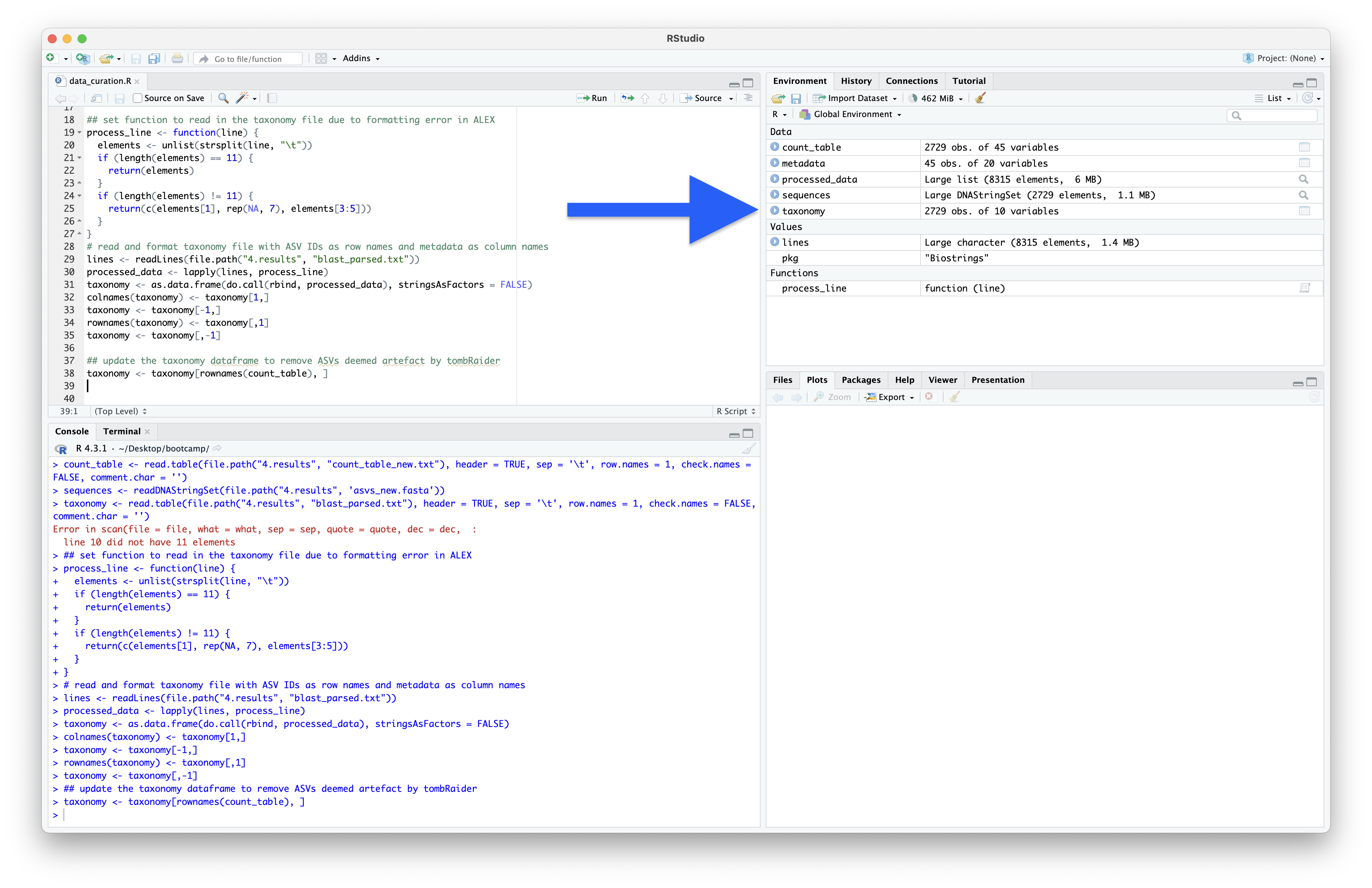Click the Remove Current Plot red X icon
The height and width of the screenshot is (888, 1372).
pos(929,396)
